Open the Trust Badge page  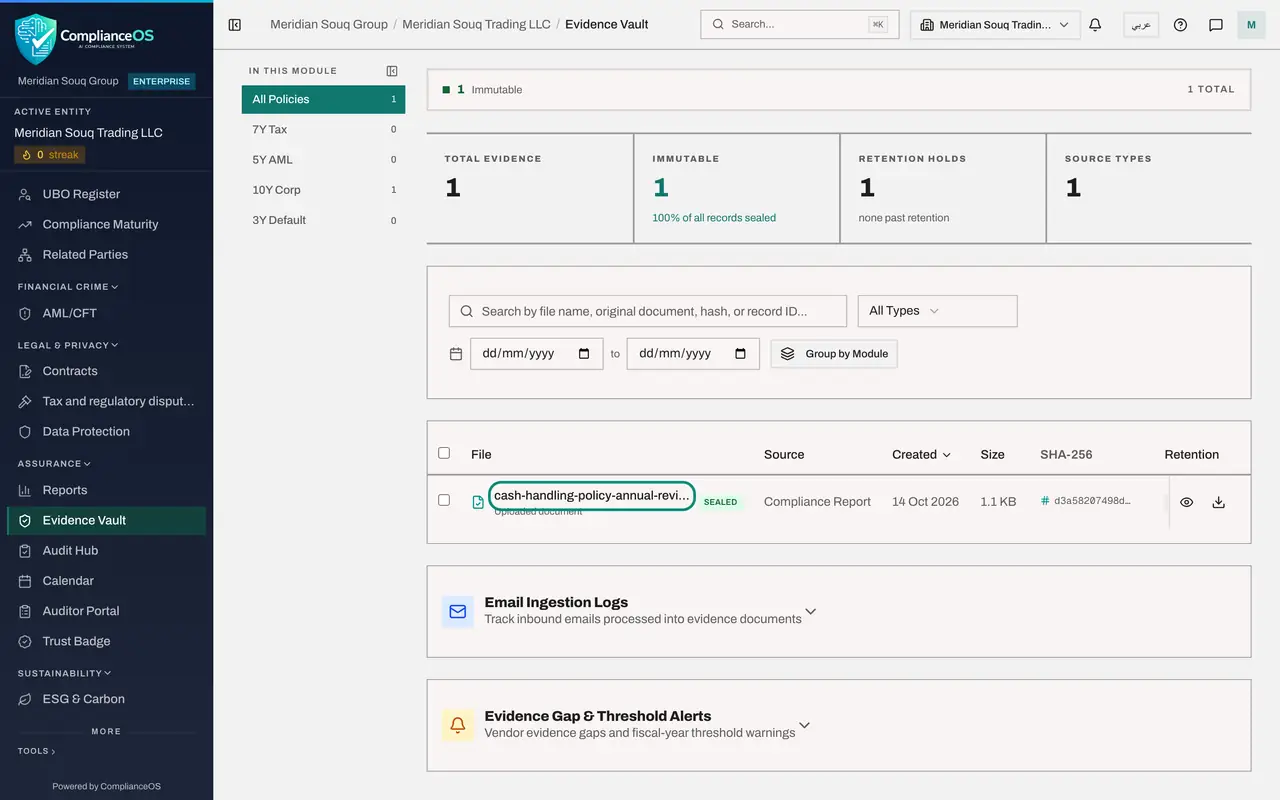(x=106, y=641)
